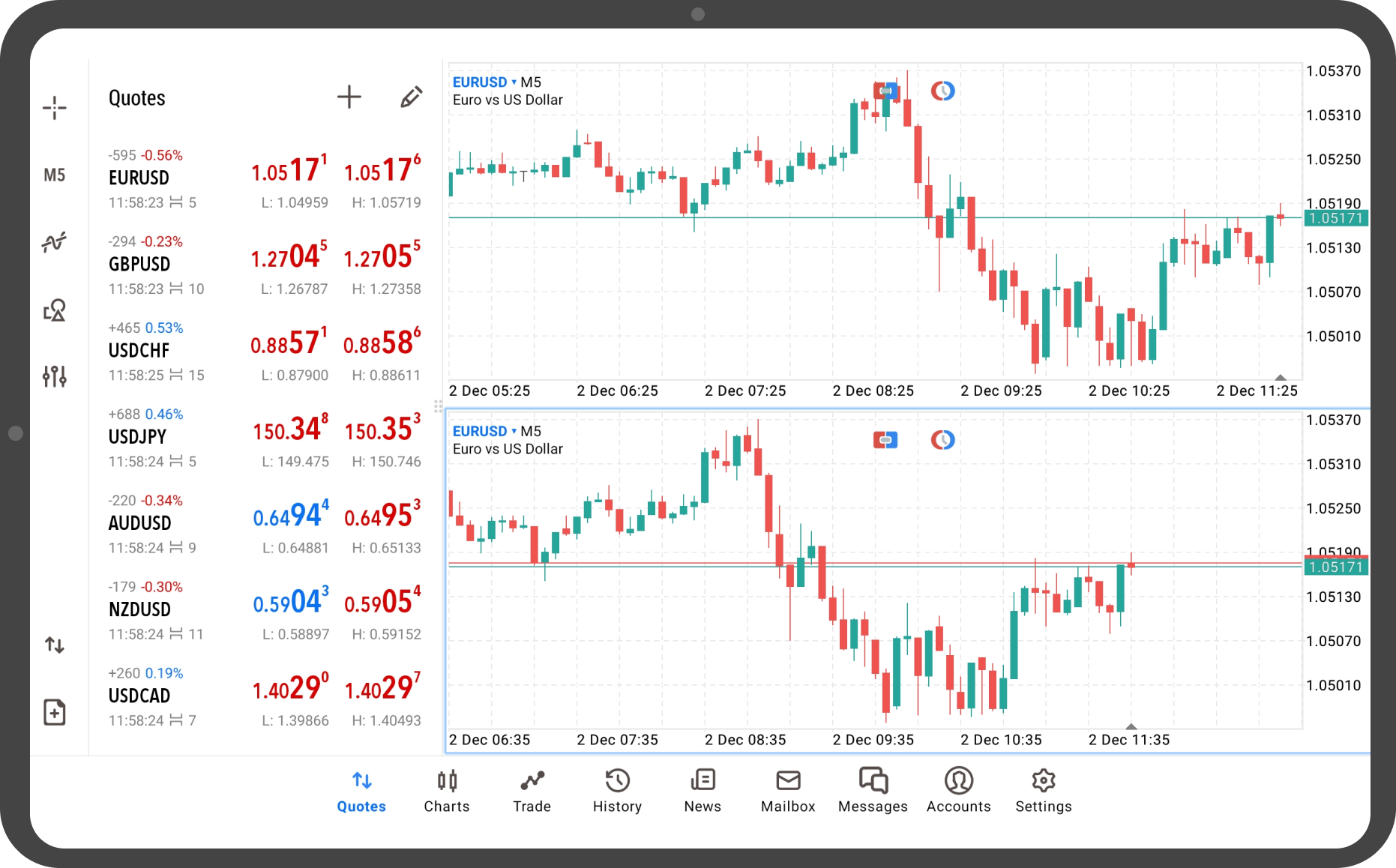Open the News tab
The width and height of the screenshot is (1396, 868).
tap(702, 792)
